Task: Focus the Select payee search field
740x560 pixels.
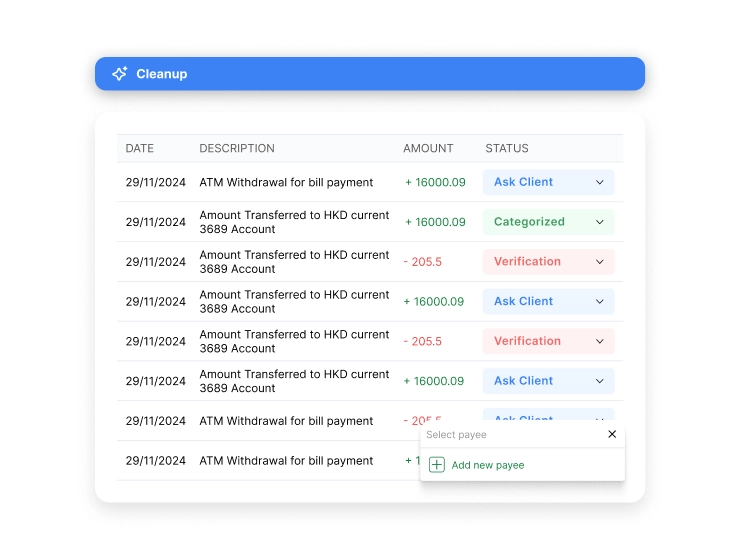Action: click(x=510, y=435)
